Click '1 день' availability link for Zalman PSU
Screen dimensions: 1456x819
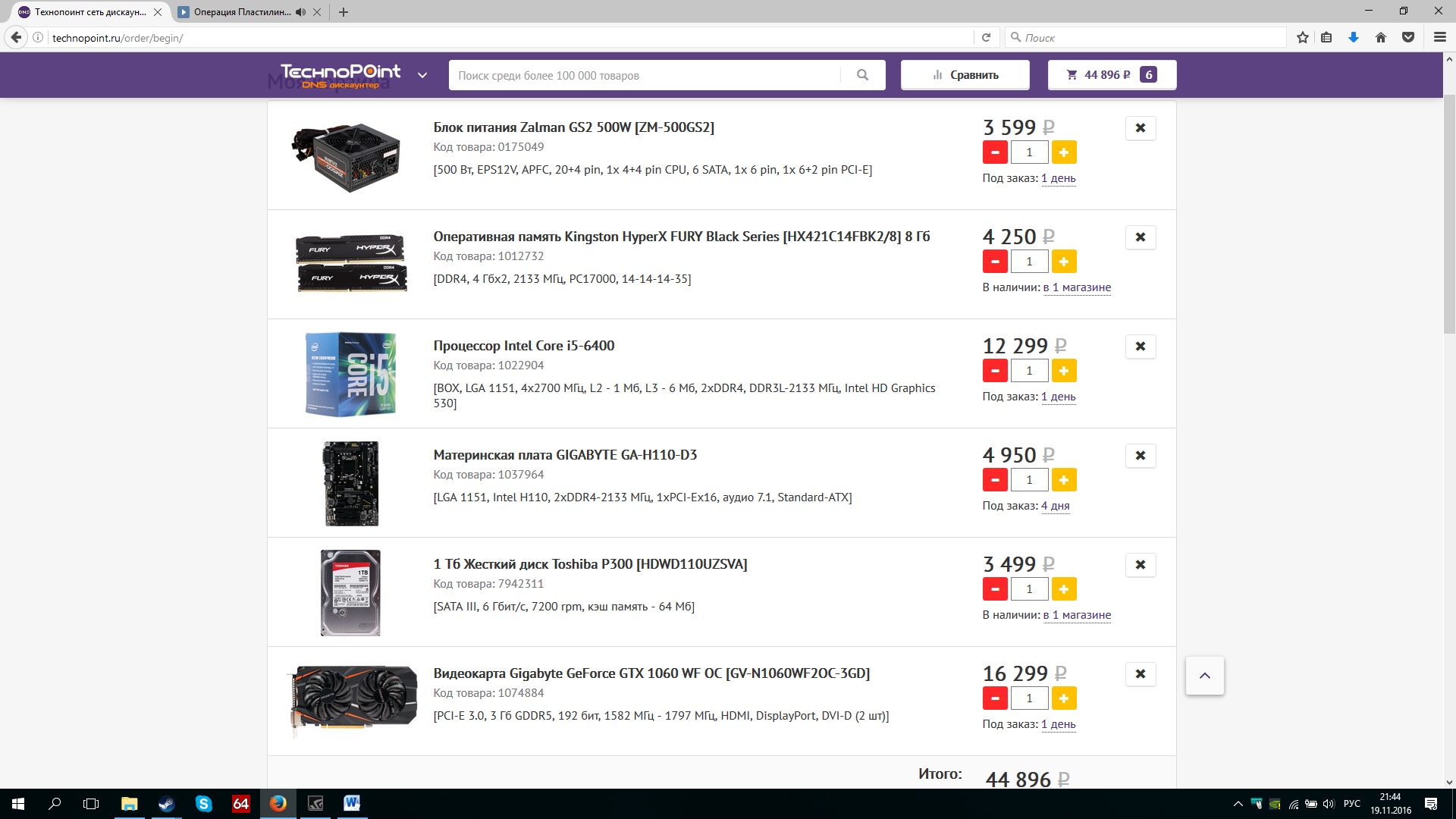click(x=1058, y=178)
